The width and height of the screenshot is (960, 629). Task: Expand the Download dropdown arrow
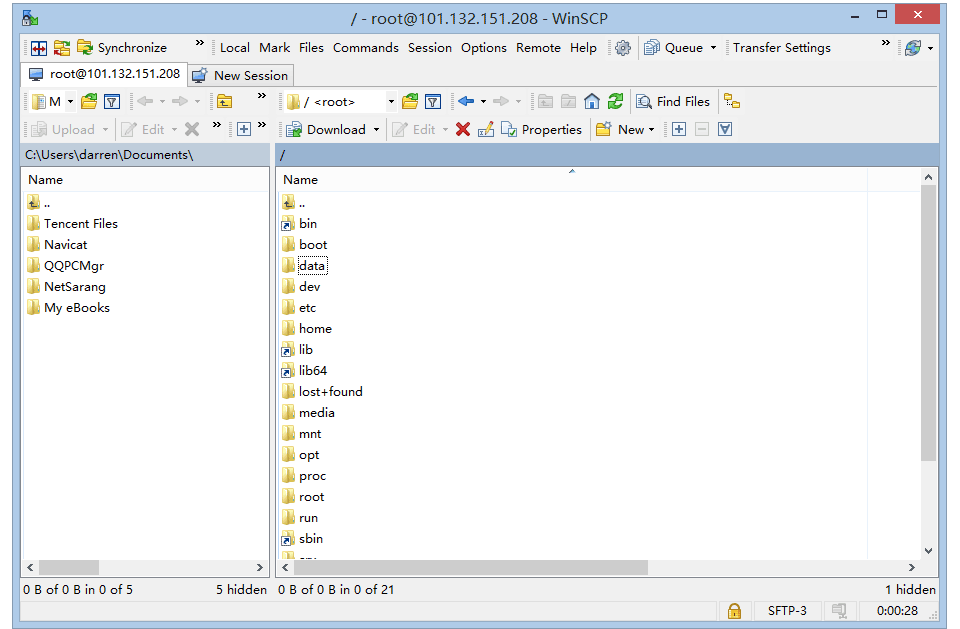pos(376,129)
